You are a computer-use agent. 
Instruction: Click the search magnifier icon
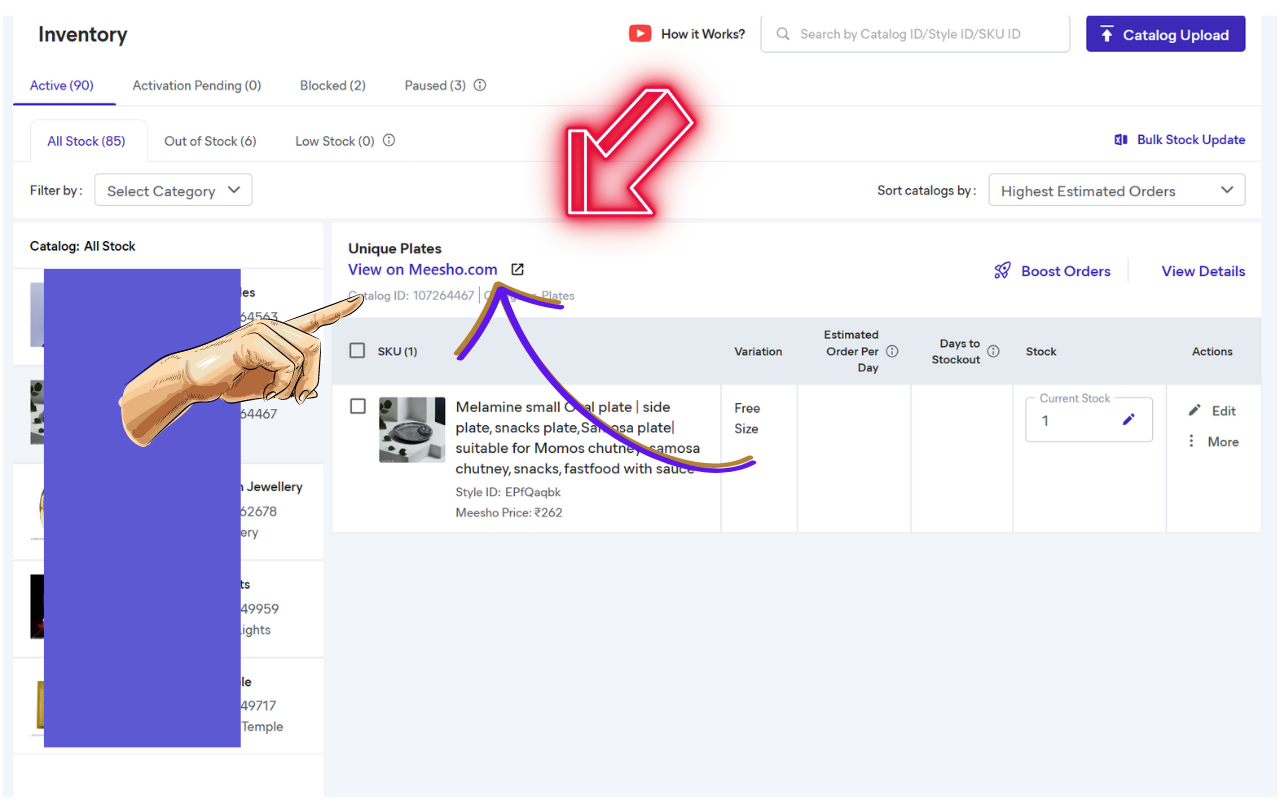click(x=783, y=34)
